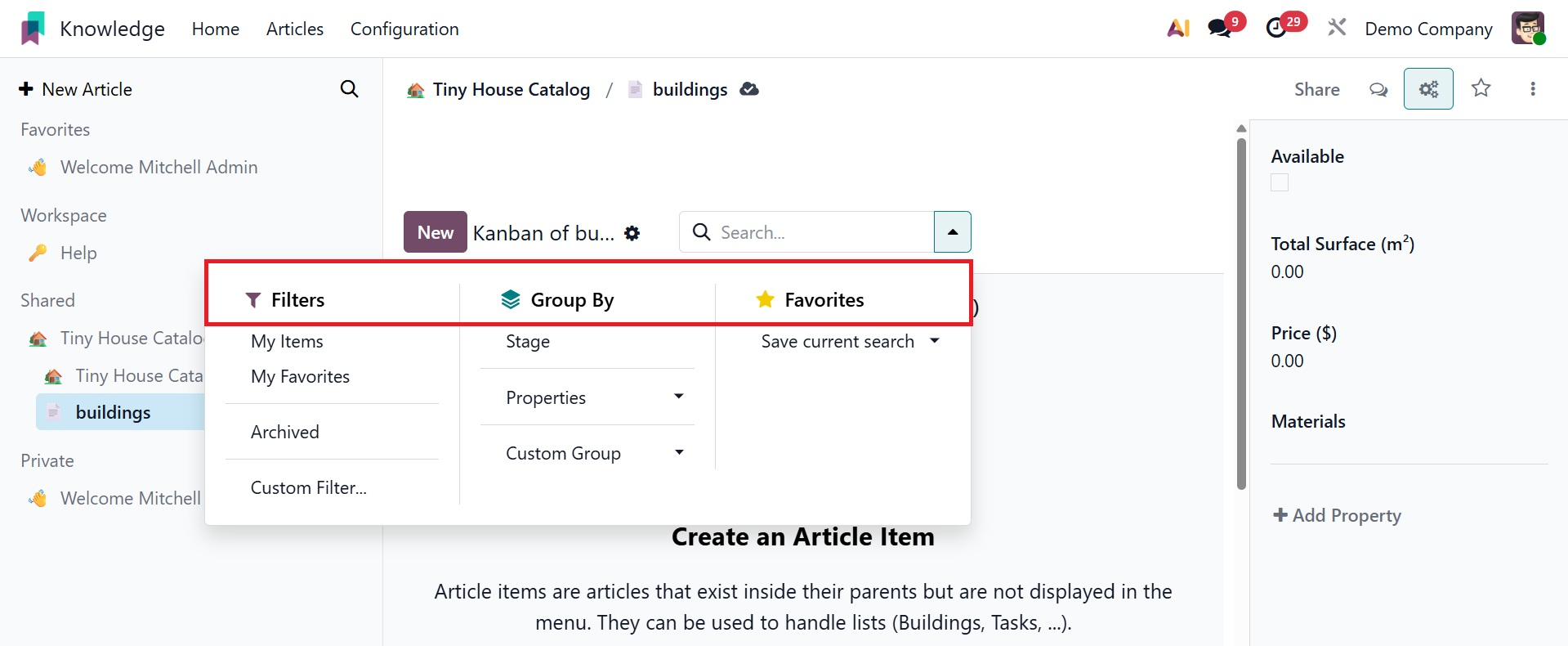Open the Configuration menu
The height and width of the screenshot is (646, 1568).
coord(404,29)
